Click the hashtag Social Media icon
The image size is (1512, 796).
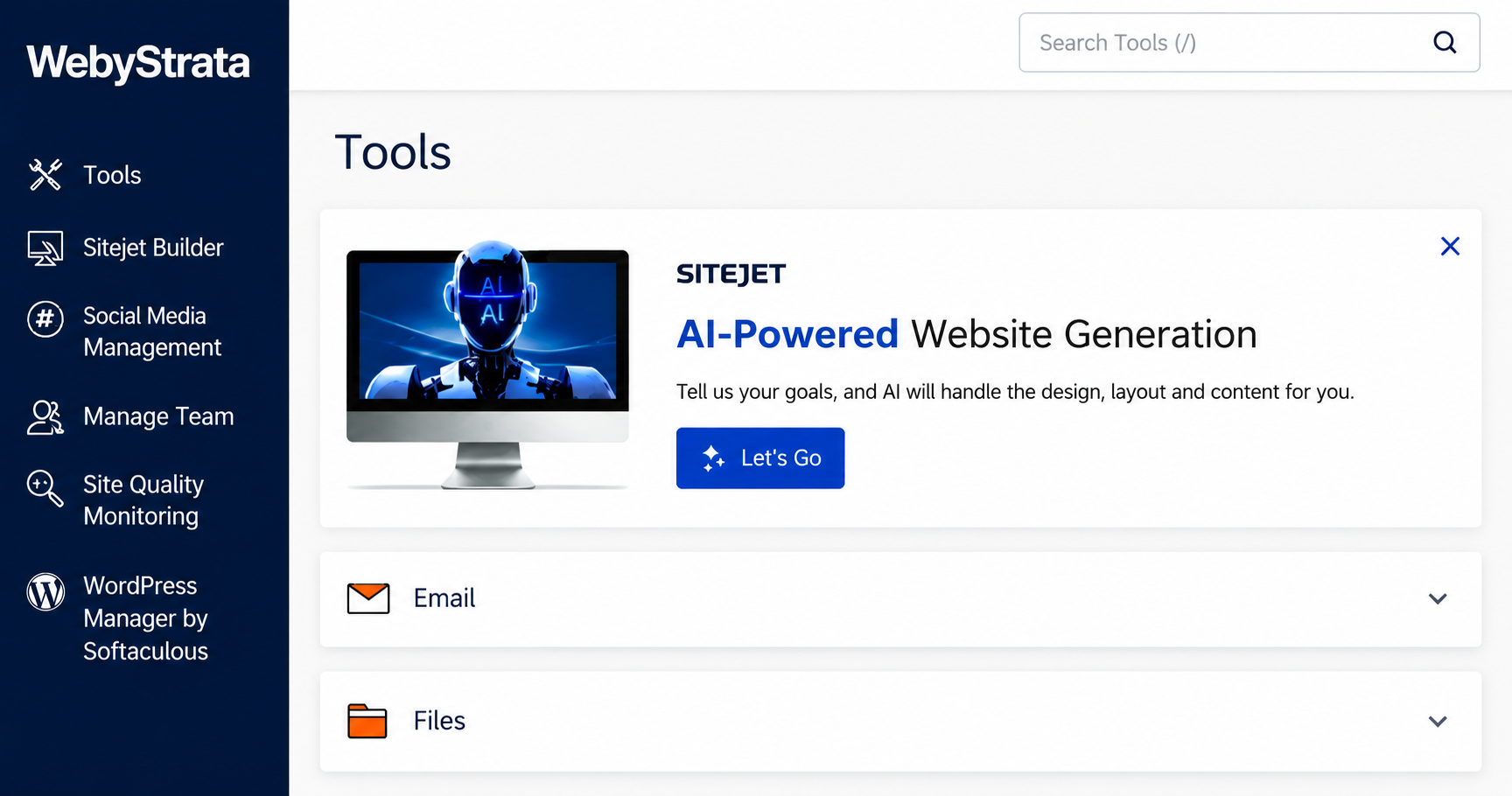[45, 318]
